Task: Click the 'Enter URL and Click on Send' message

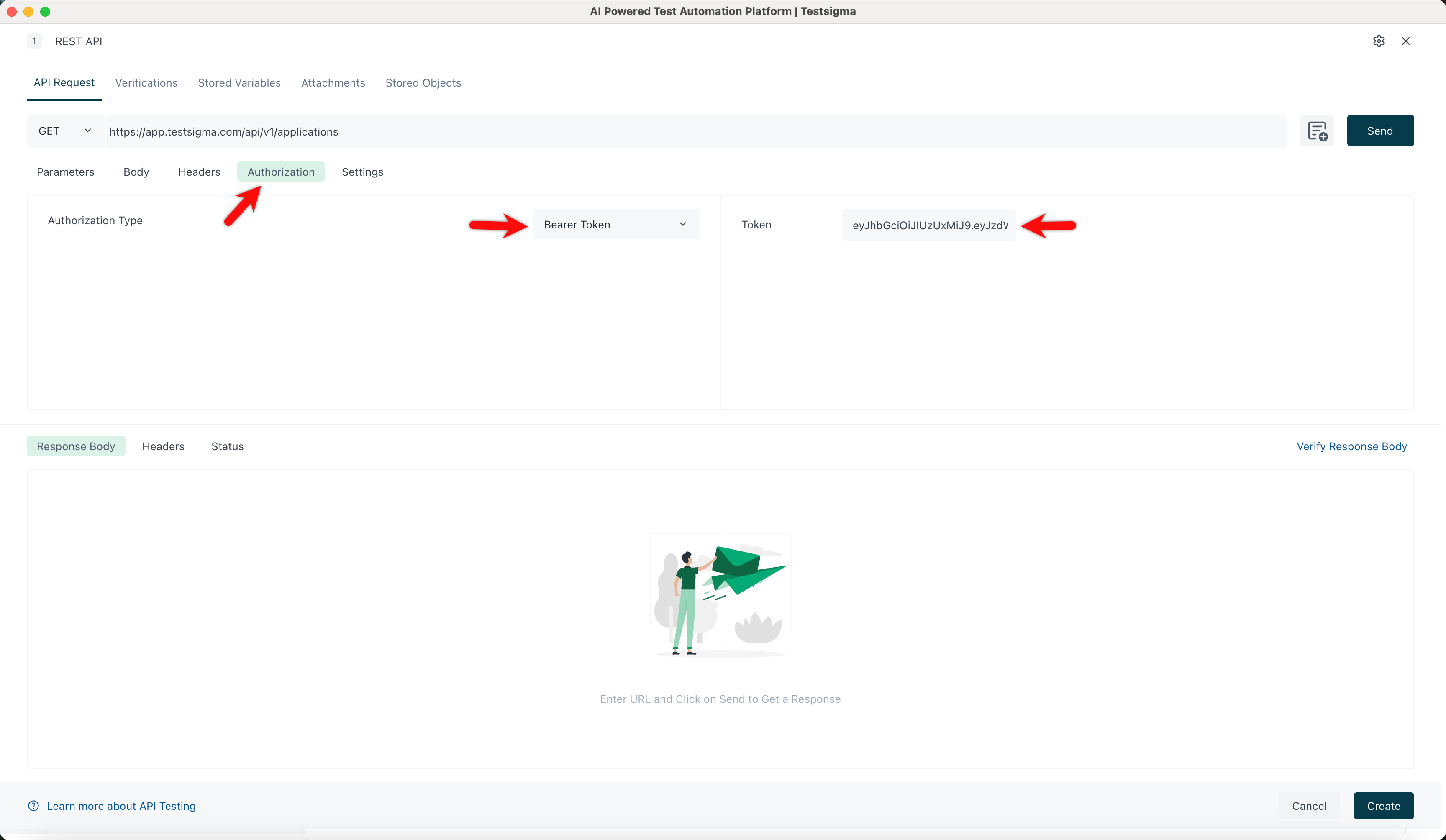Action: coord(720,699)
